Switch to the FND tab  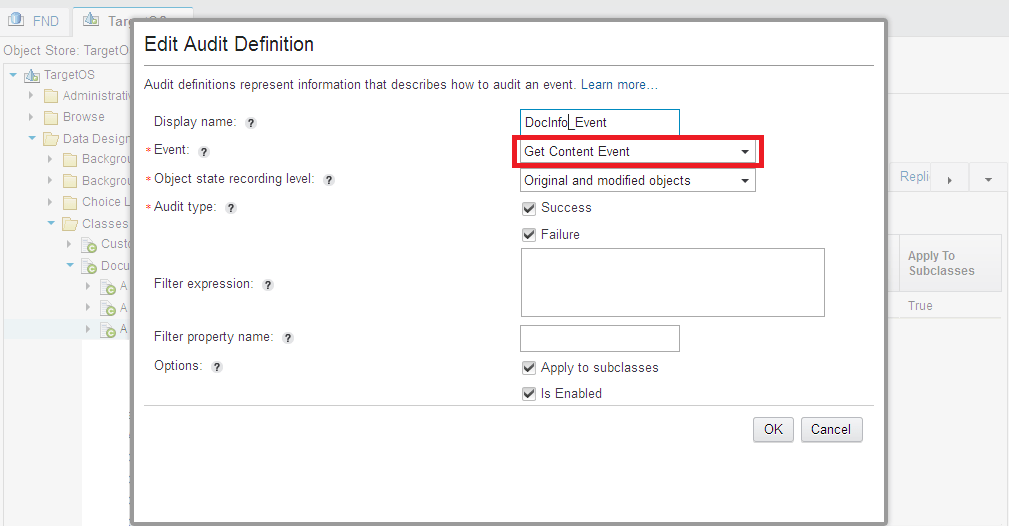pyautogui.click(x=35, y=20)
